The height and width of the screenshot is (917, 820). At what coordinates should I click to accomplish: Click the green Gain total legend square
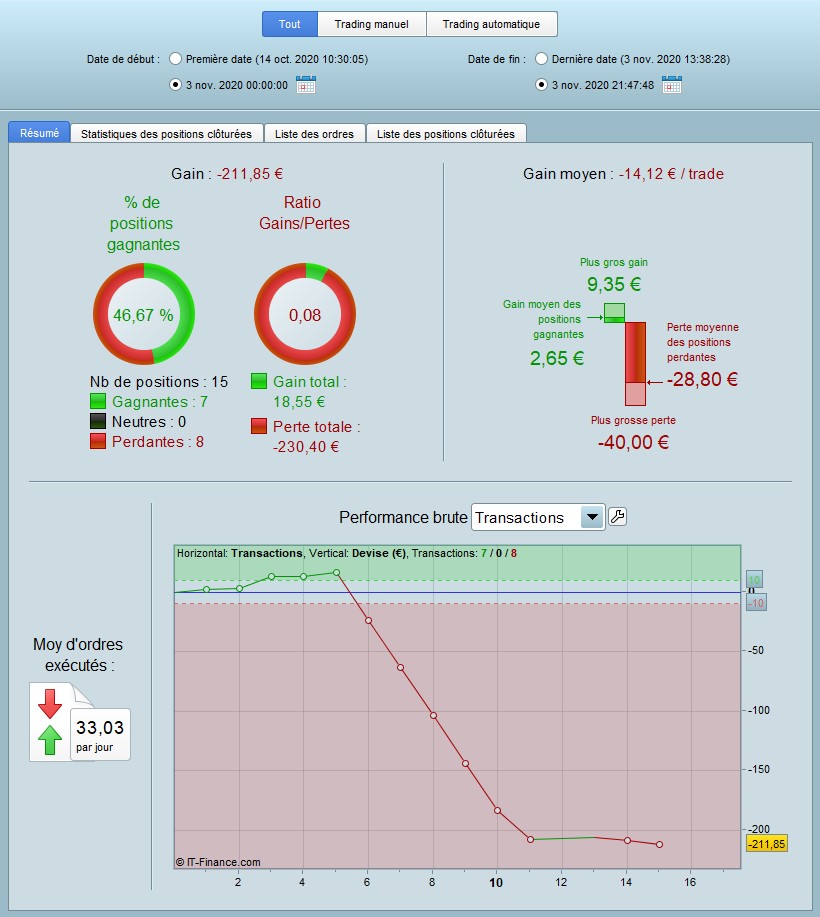(x=259, y=381)
